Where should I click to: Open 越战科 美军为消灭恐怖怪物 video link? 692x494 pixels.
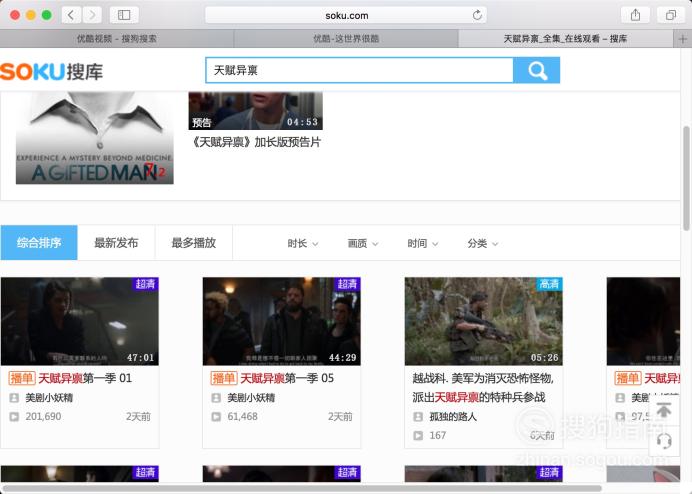483,388
